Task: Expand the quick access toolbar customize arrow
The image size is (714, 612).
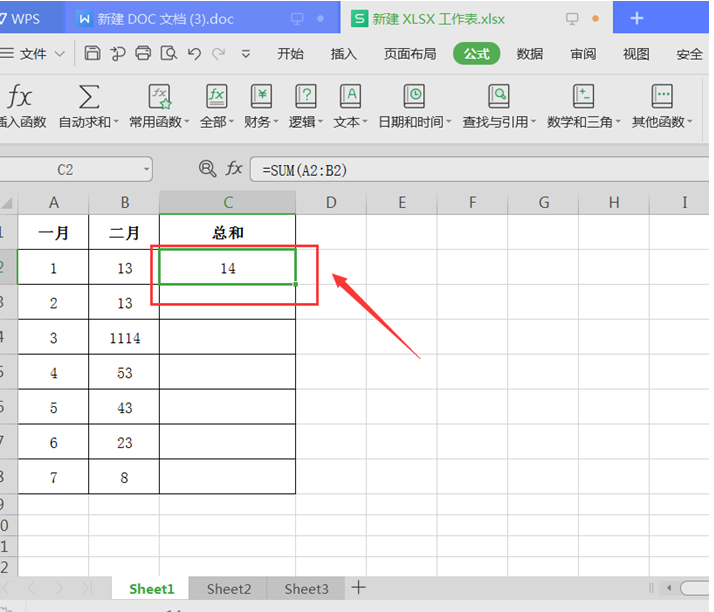Action: [x=246, y=54]
